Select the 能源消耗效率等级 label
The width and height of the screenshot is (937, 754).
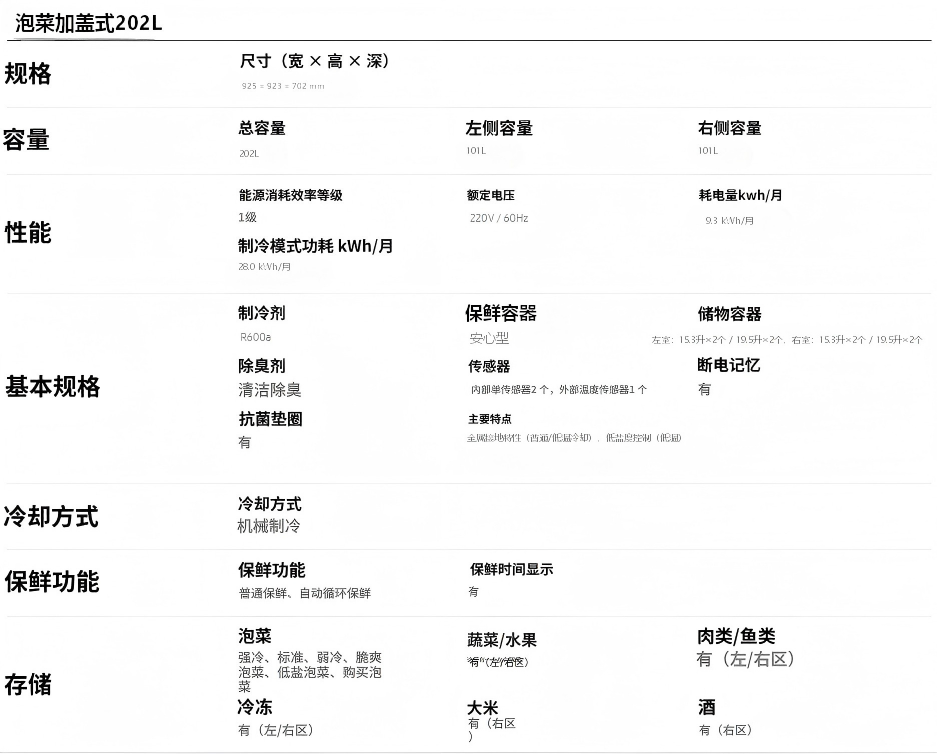click(291, 195)
